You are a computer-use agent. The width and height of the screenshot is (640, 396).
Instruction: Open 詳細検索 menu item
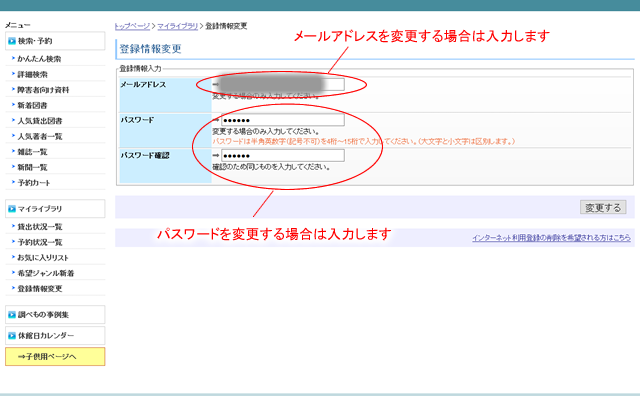point(32,74)
